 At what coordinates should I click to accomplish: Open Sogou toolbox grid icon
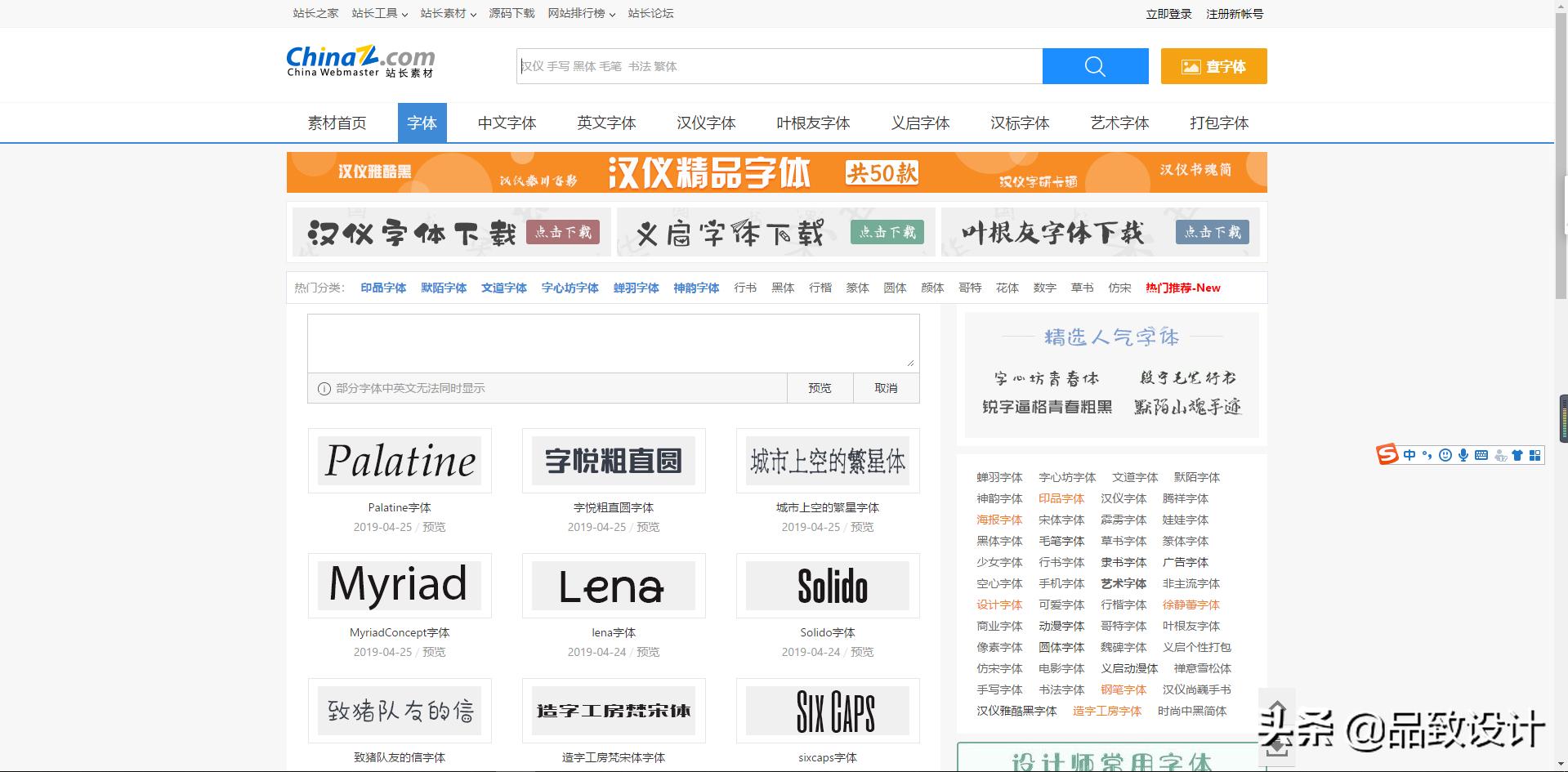(1536, 455)
